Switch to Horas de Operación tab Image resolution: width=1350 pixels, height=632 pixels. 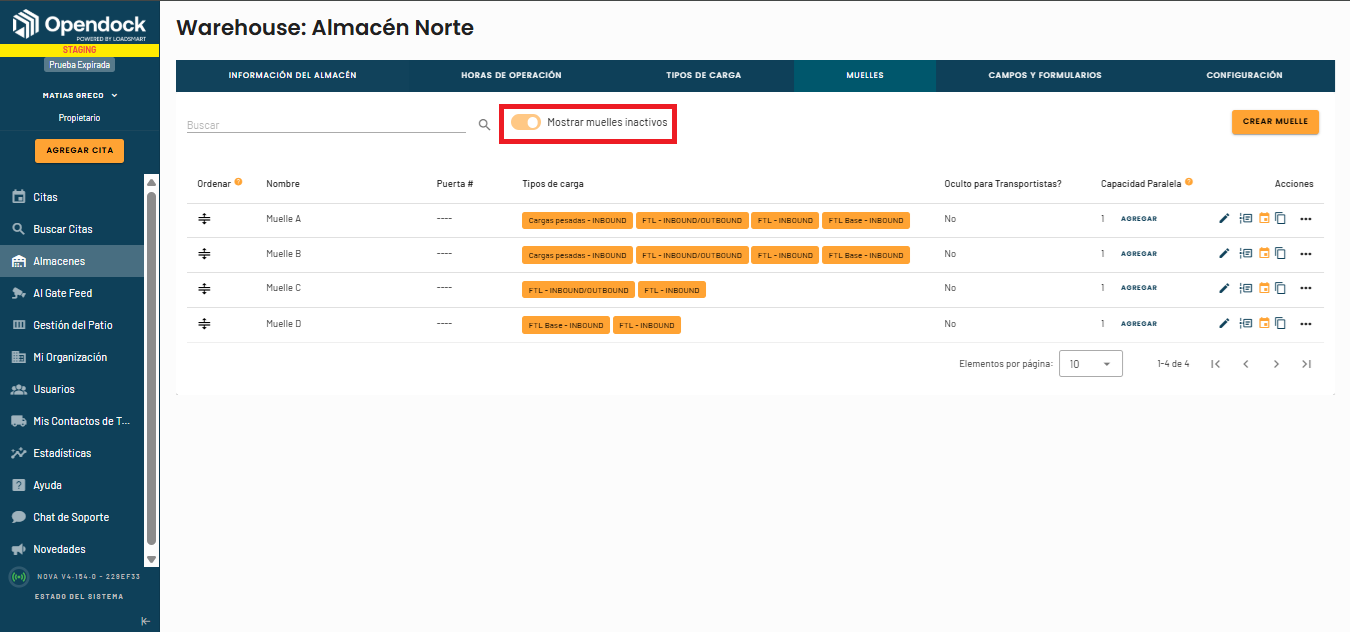tap(511, 75)
